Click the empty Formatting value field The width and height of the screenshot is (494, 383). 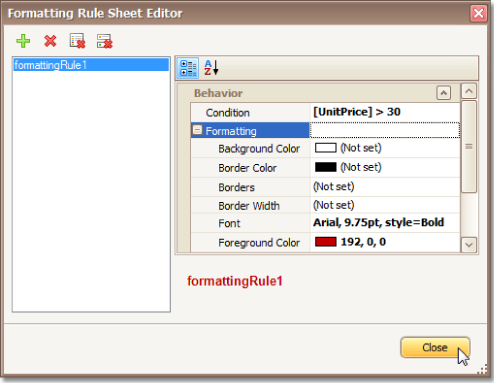(x=385, y=130)
